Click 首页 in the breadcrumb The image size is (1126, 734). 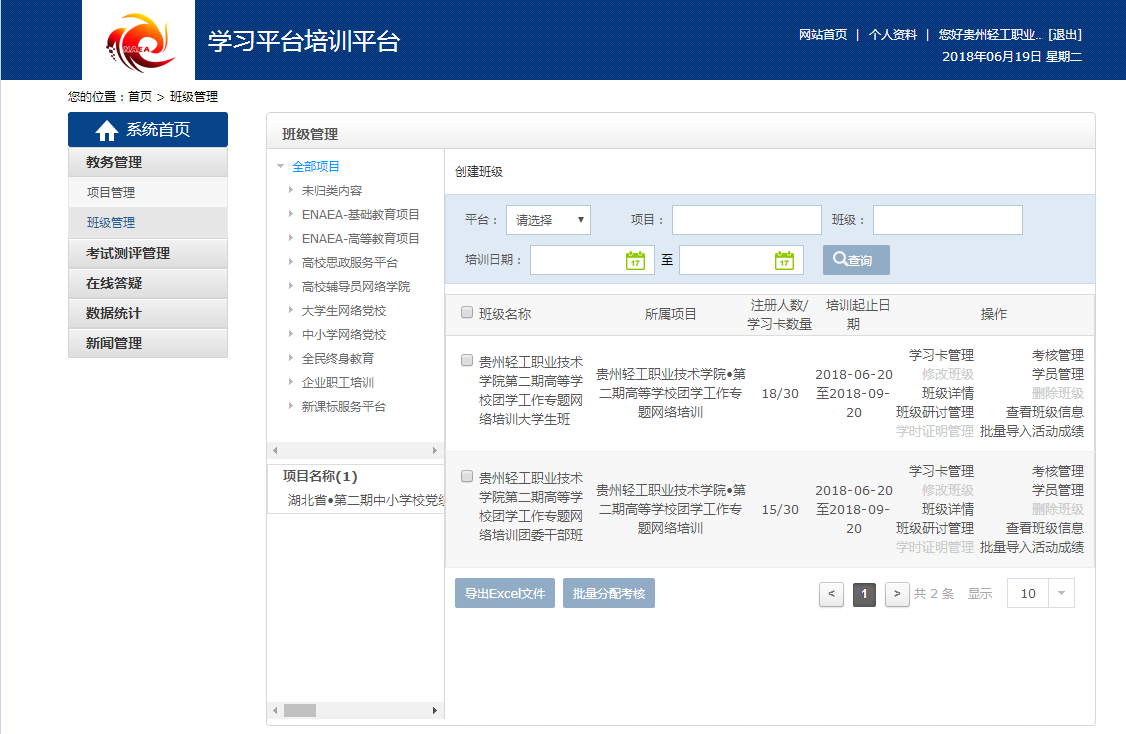click(140, 96)
